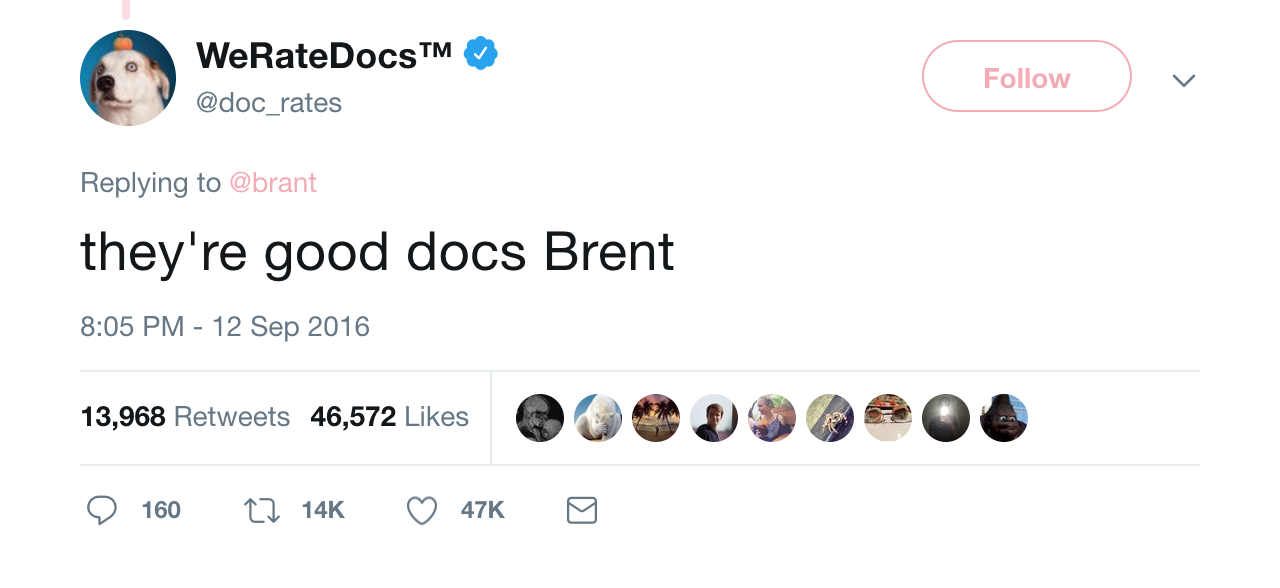Like the tweet with the heart icon

(x=422, y=510)
